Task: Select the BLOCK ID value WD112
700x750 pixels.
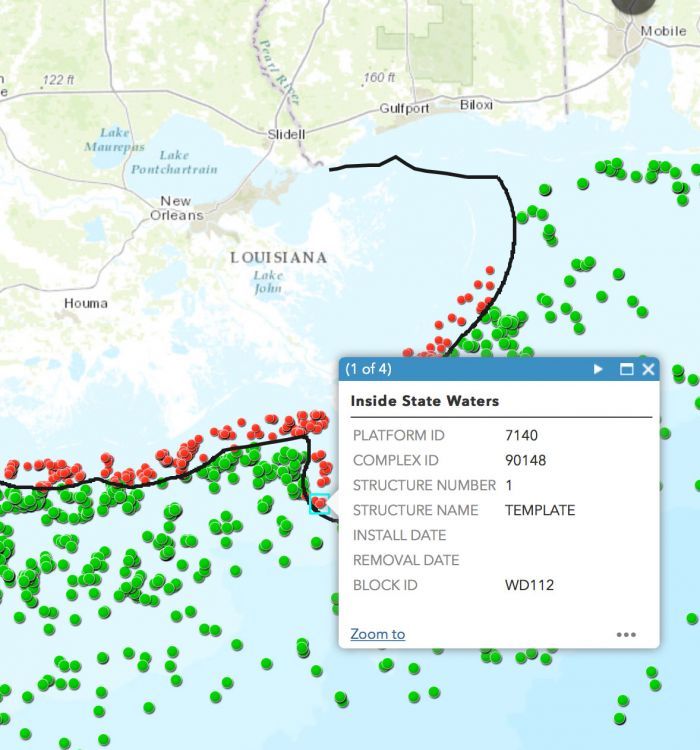Action: pos(529,585)
